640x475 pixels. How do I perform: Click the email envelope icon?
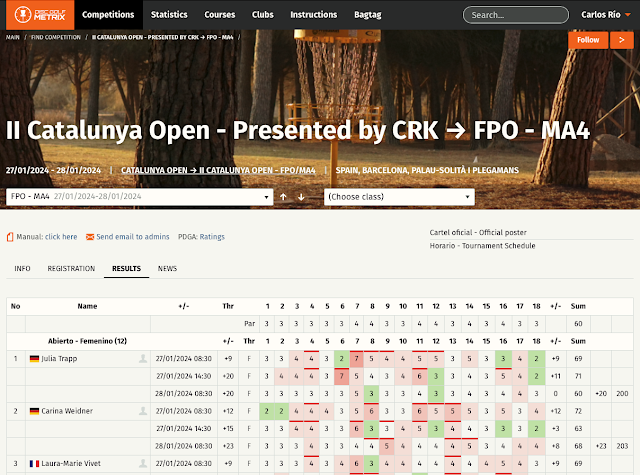pyautogui.click(x=90, y=237)
